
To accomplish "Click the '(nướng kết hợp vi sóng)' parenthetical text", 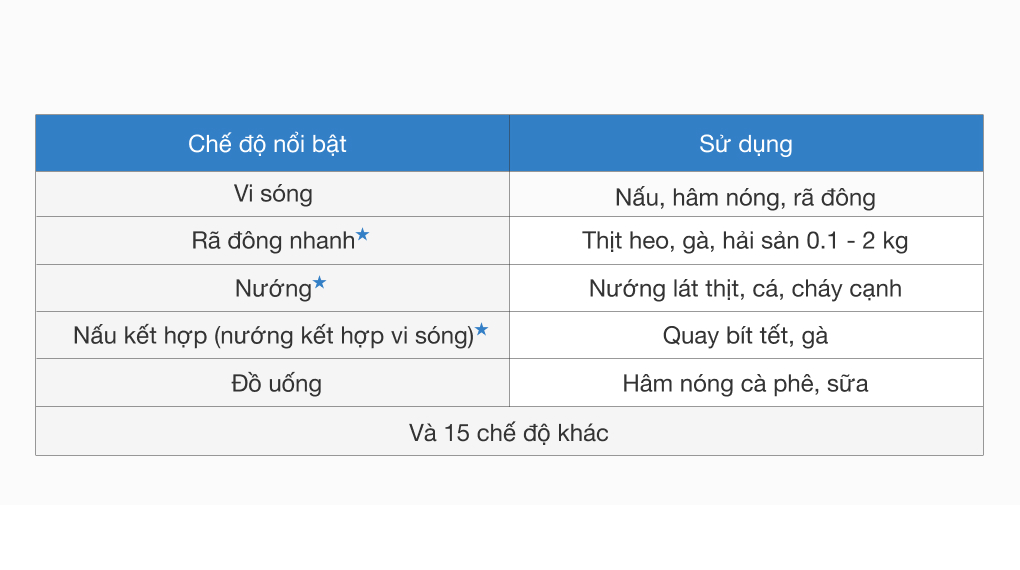I will click(343, 336).
